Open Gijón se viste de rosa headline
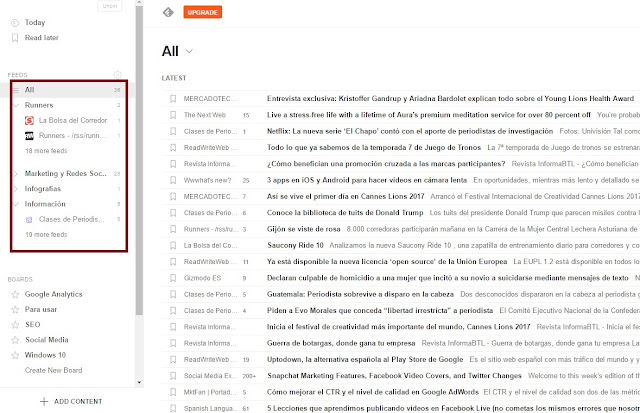Image resolution: width=640 pixels, height=413 pixels. click(303, 229)
